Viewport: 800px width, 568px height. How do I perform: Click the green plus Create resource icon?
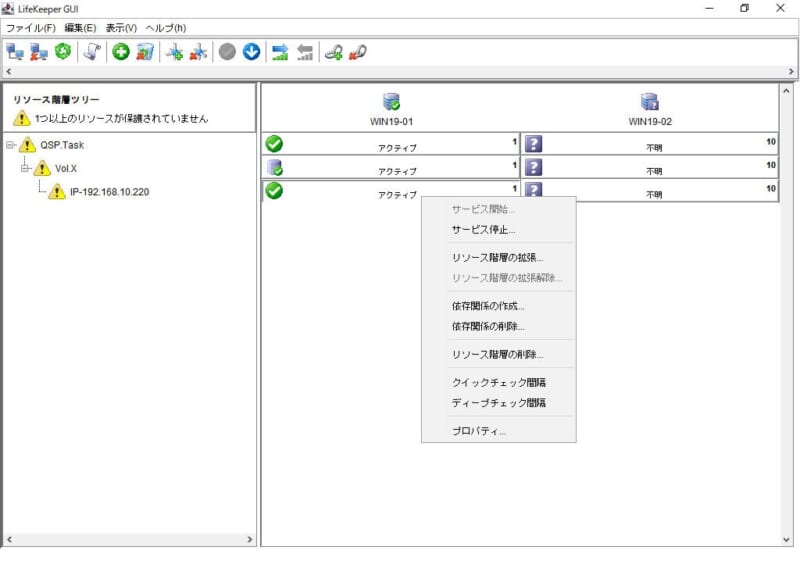coord(121,52)
